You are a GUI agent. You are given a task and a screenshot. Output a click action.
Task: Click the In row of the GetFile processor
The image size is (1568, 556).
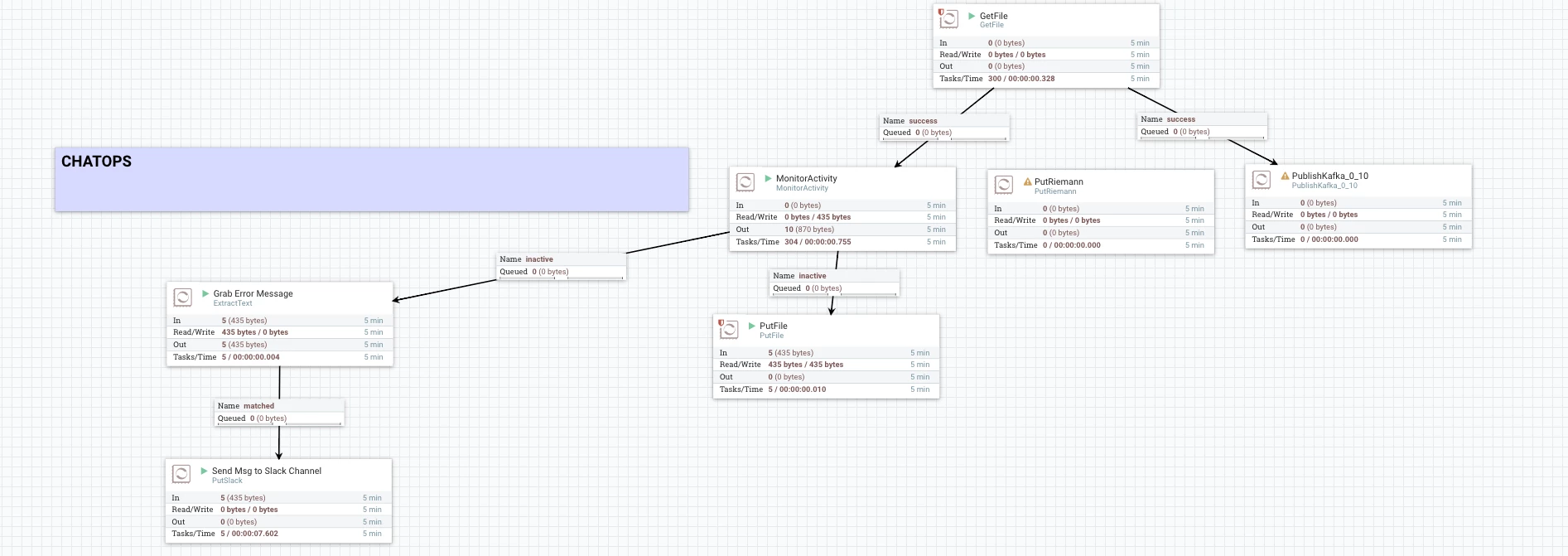(1046, 43)
